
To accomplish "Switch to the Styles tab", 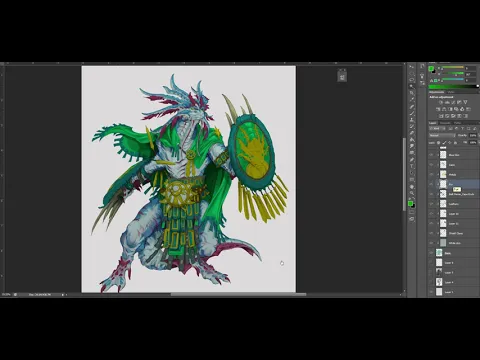I will [451, 92].
